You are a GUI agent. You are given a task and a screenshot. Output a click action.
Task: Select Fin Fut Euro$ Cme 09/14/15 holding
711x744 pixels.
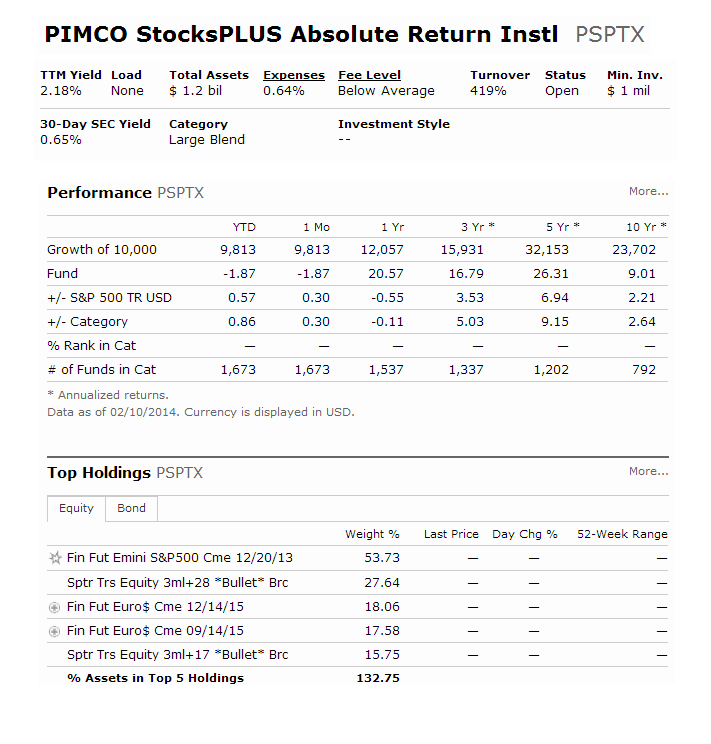155,631
